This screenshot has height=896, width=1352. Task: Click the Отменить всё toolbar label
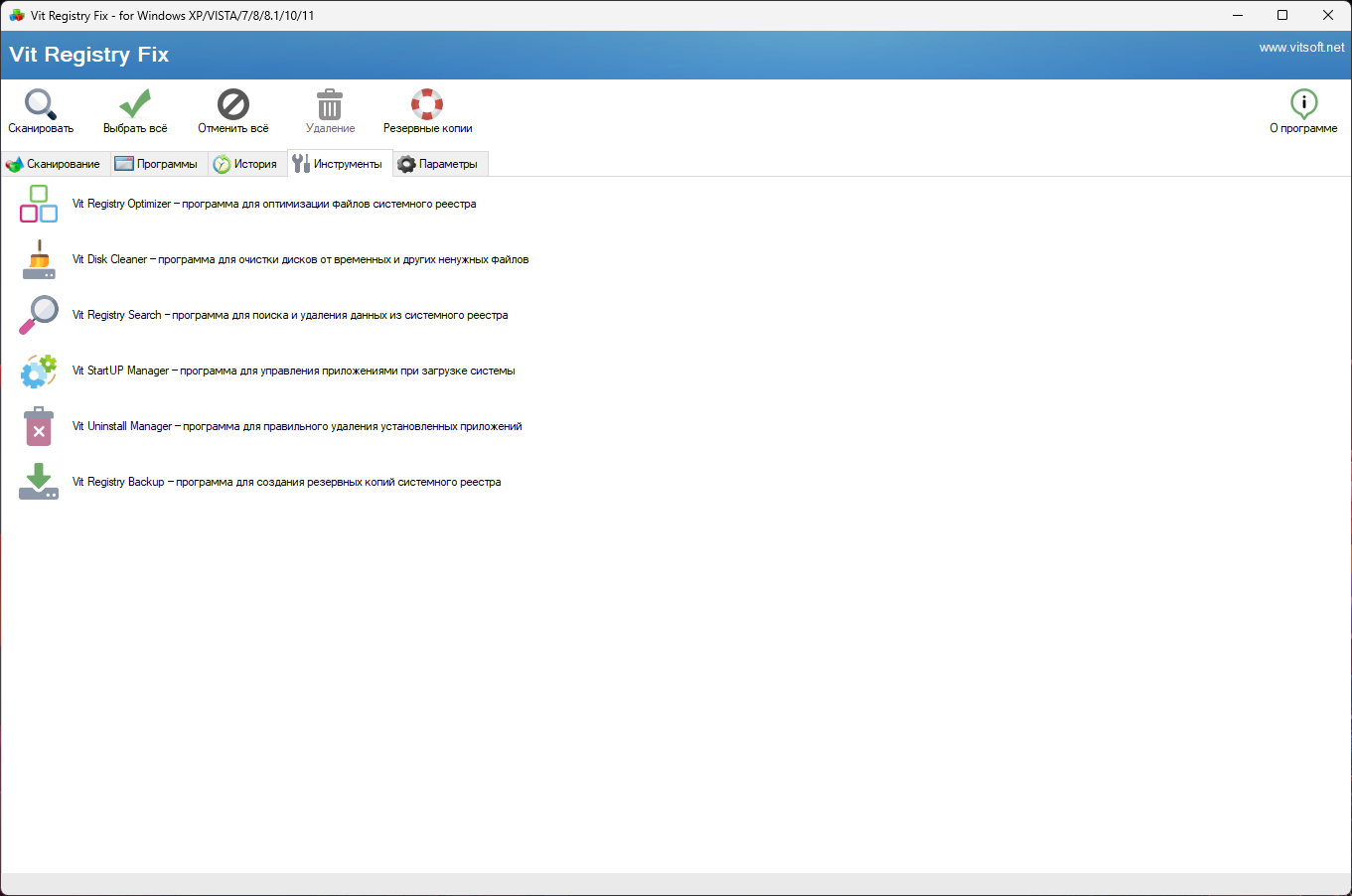pyautogui.click(x=233, y=128)
